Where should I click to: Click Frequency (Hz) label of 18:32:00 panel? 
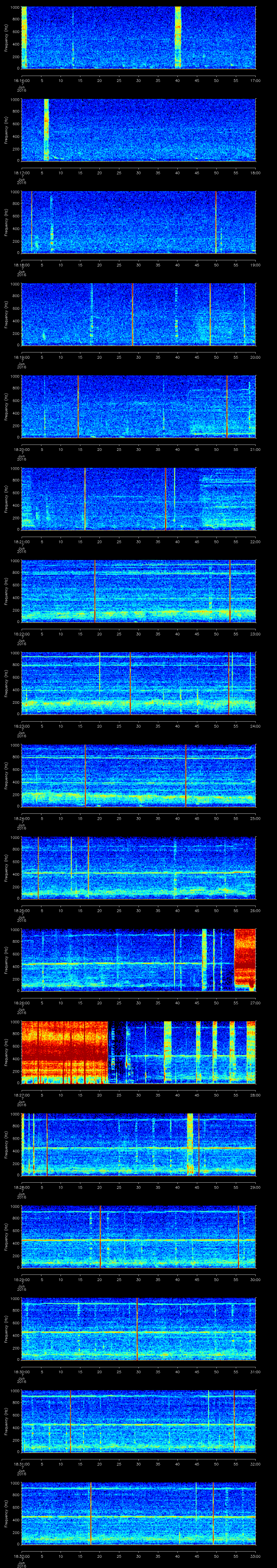6,1514
